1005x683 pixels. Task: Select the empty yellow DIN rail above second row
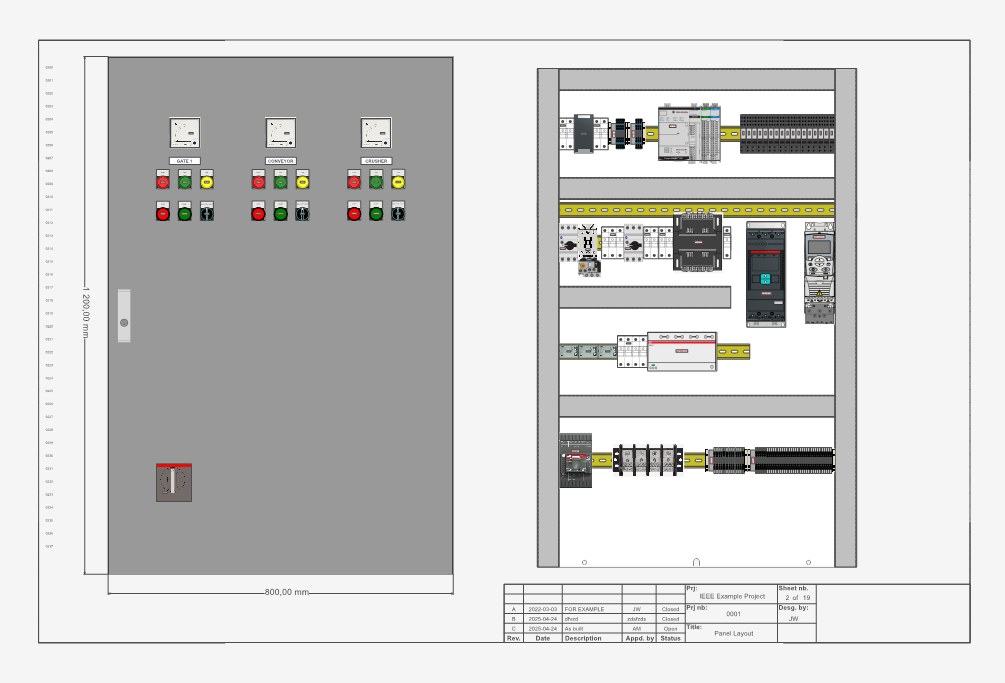697,210
